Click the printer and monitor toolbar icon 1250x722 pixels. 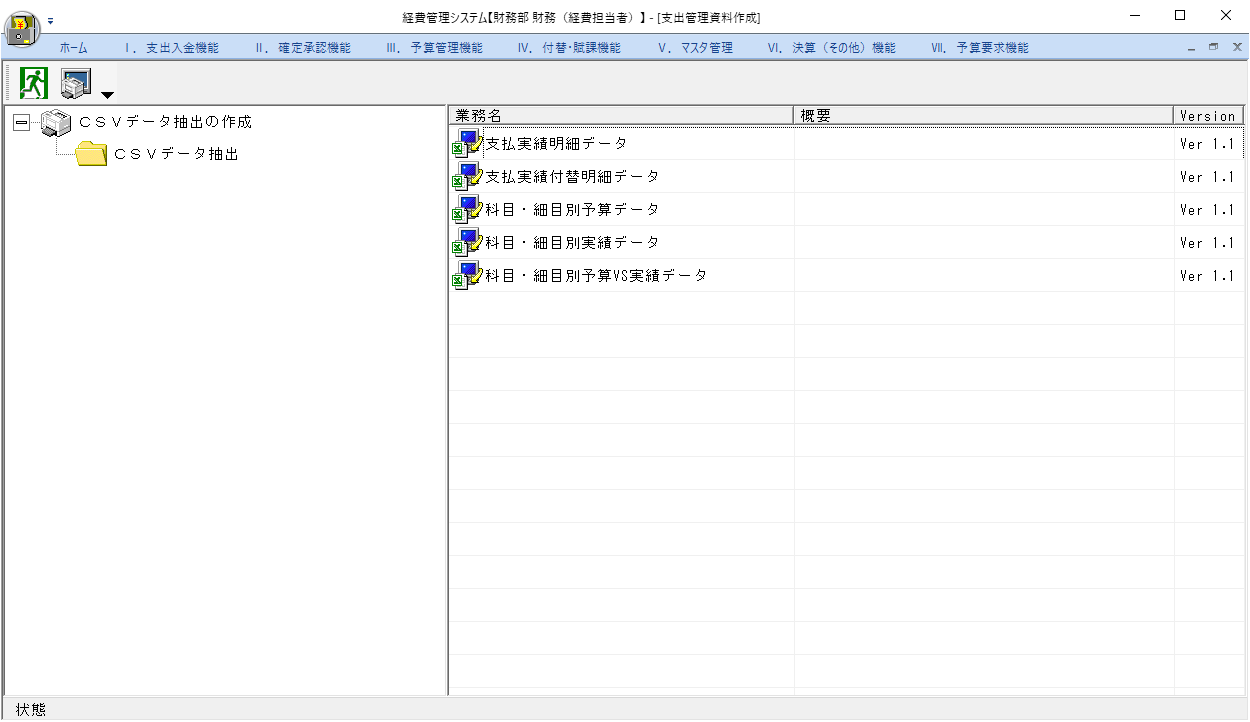[76, 83]
